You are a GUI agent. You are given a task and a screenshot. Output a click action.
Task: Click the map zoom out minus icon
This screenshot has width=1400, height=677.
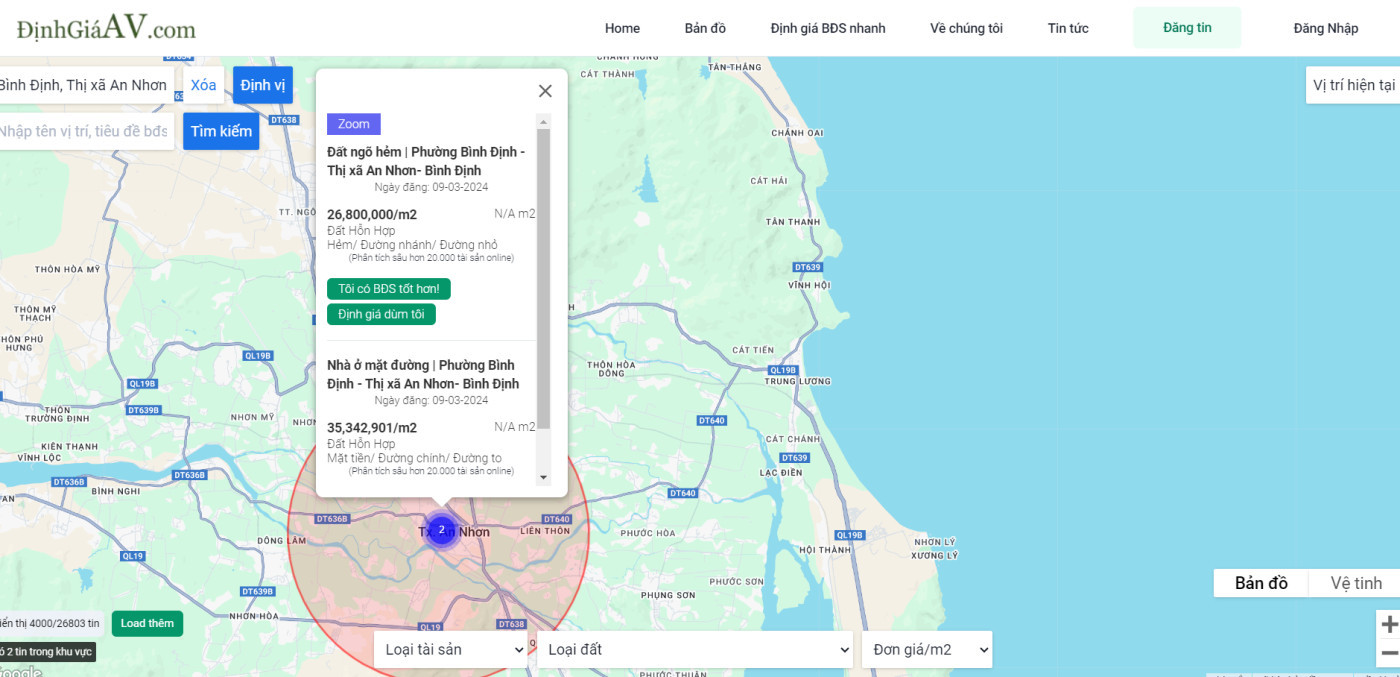pyautogui.click(x=1389, y=653)
